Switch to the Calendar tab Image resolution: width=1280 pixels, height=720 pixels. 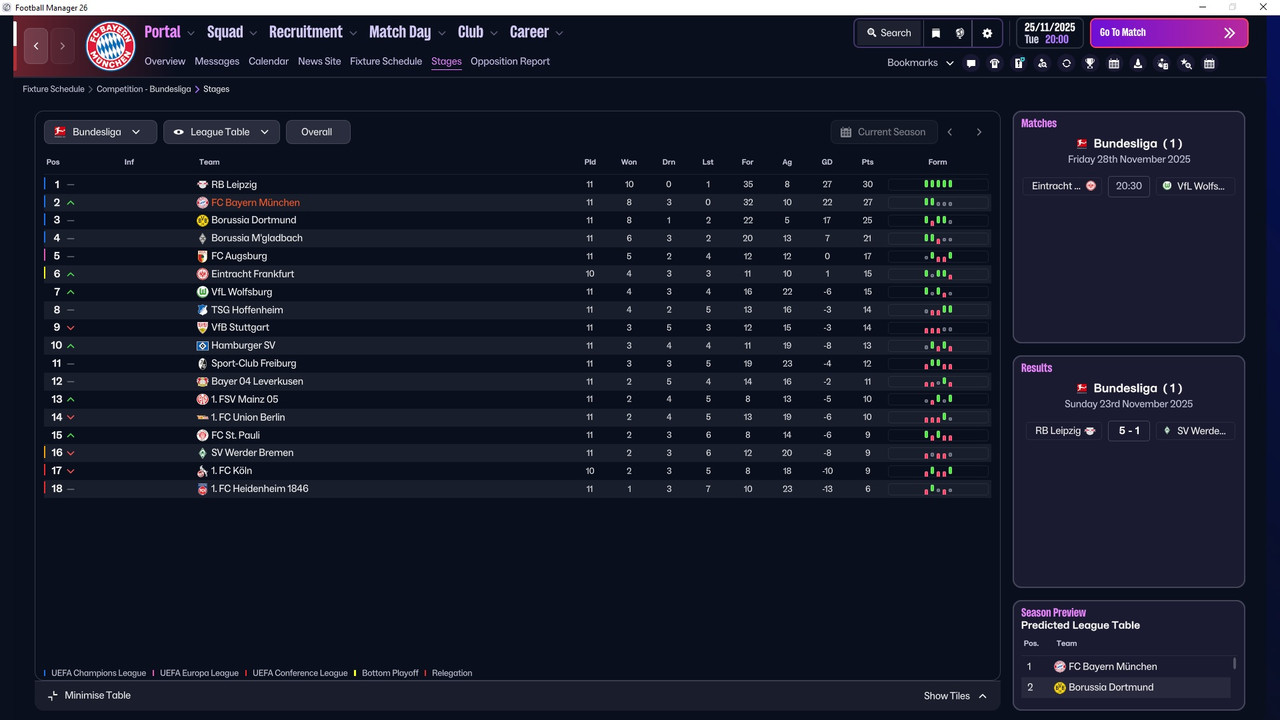click(x=268, y=62)
